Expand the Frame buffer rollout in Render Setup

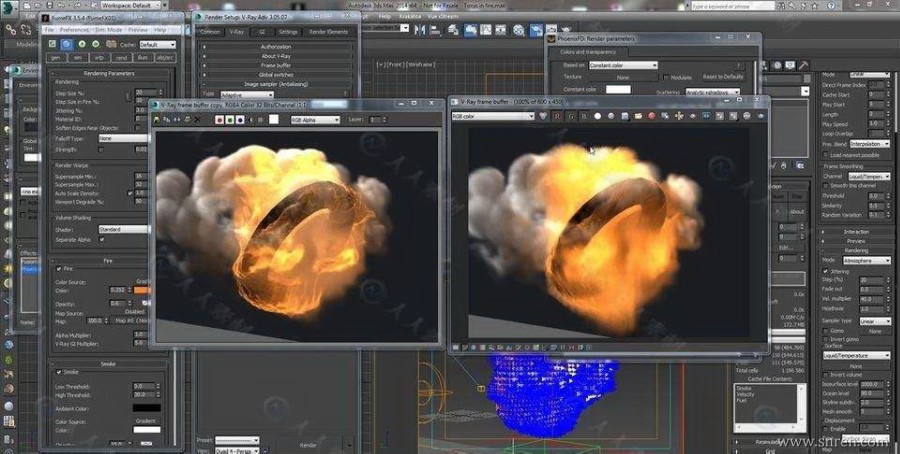point(276,65)
